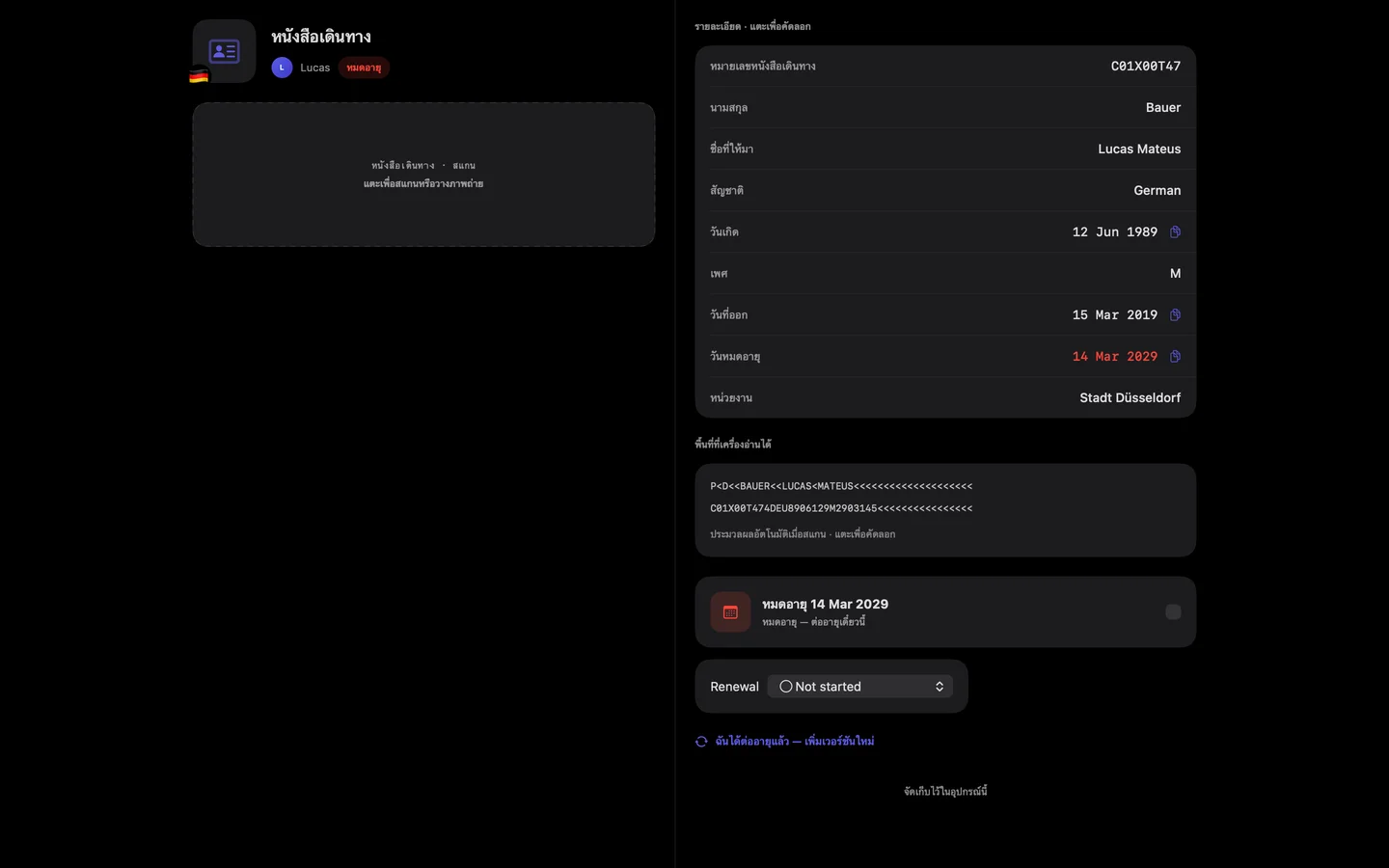Click the owner name Lucas
This screenshot has height=868, width=1389.
pos(315,68)
